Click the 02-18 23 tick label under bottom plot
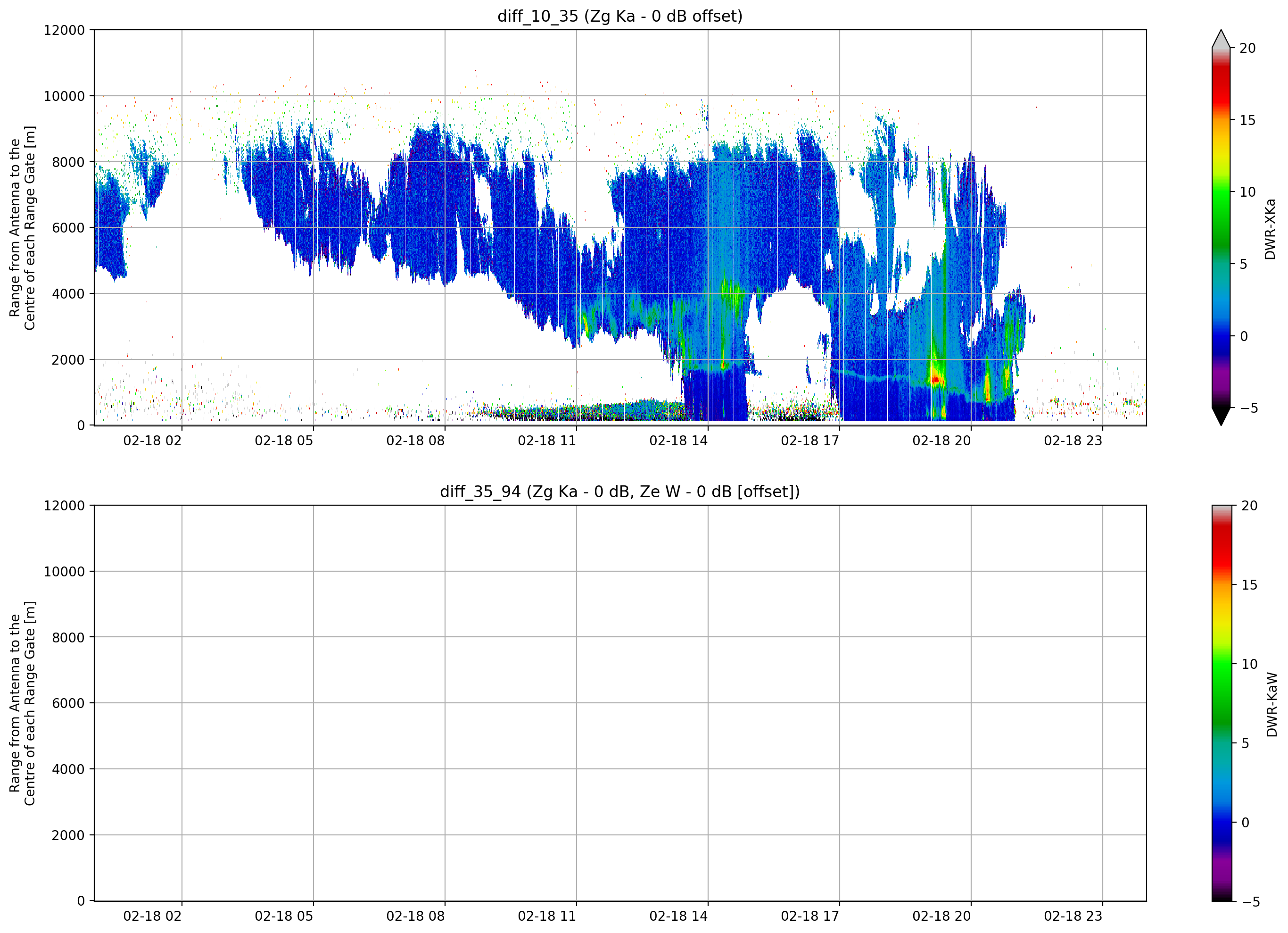Viewport: 1288px width, 933px height. tap(1073, 916)
